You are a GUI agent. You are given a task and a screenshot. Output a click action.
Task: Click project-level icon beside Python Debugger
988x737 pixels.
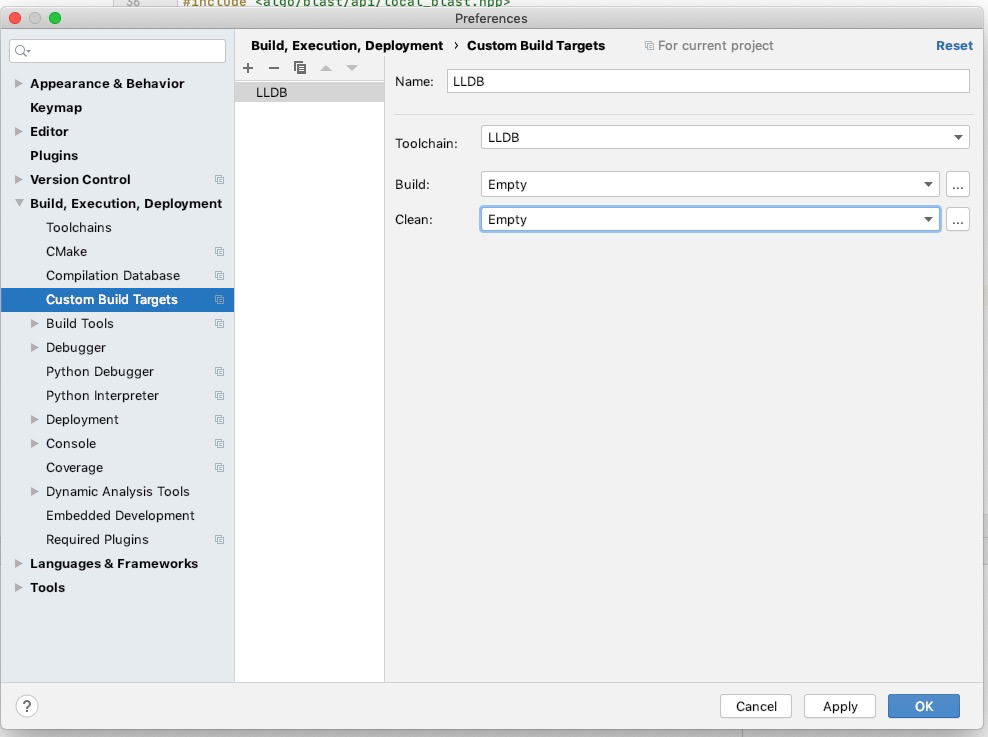click(x=219, y=372)
